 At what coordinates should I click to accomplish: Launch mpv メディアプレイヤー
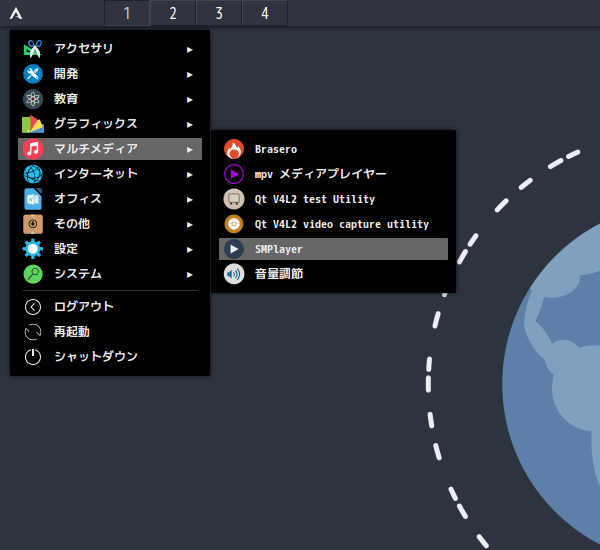click(x=333, y=174)
